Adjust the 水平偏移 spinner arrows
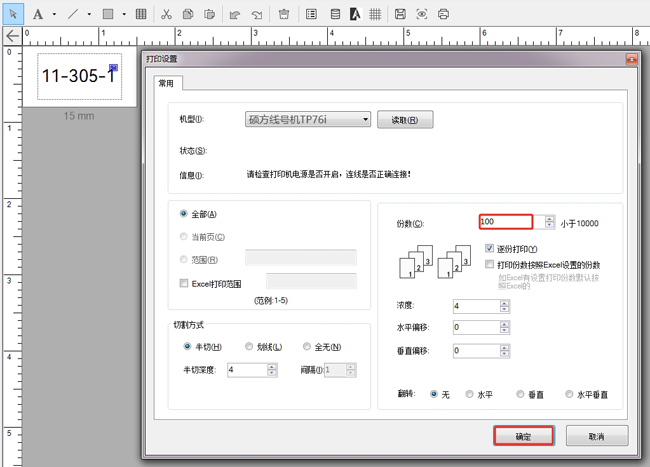The width and height of the screenshot is (650, 467). [504, 327]
